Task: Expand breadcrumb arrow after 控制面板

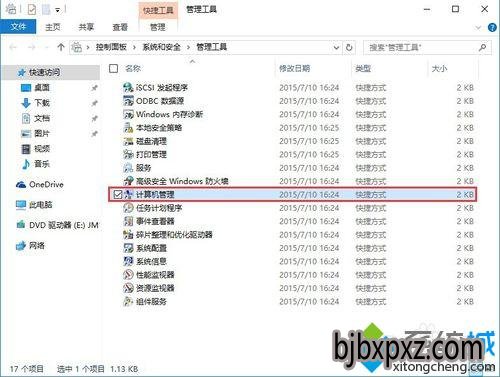Action: (x=134, y=47)
